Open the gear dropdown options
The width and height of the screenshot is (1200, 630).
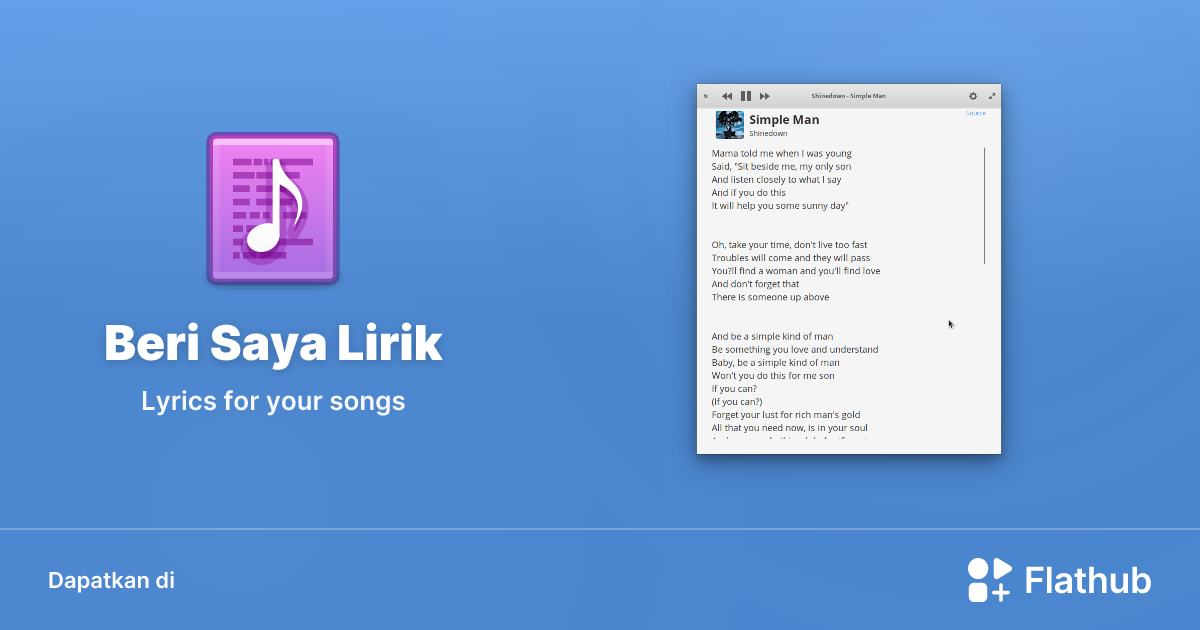point(973,96)
